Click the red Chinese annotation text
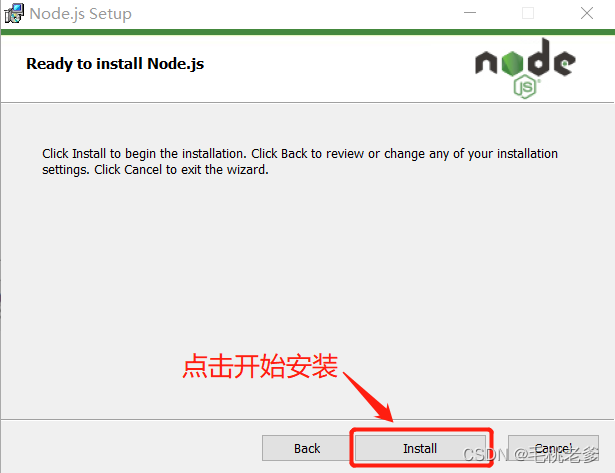615x473 pixels. click(x=260, y=366)
